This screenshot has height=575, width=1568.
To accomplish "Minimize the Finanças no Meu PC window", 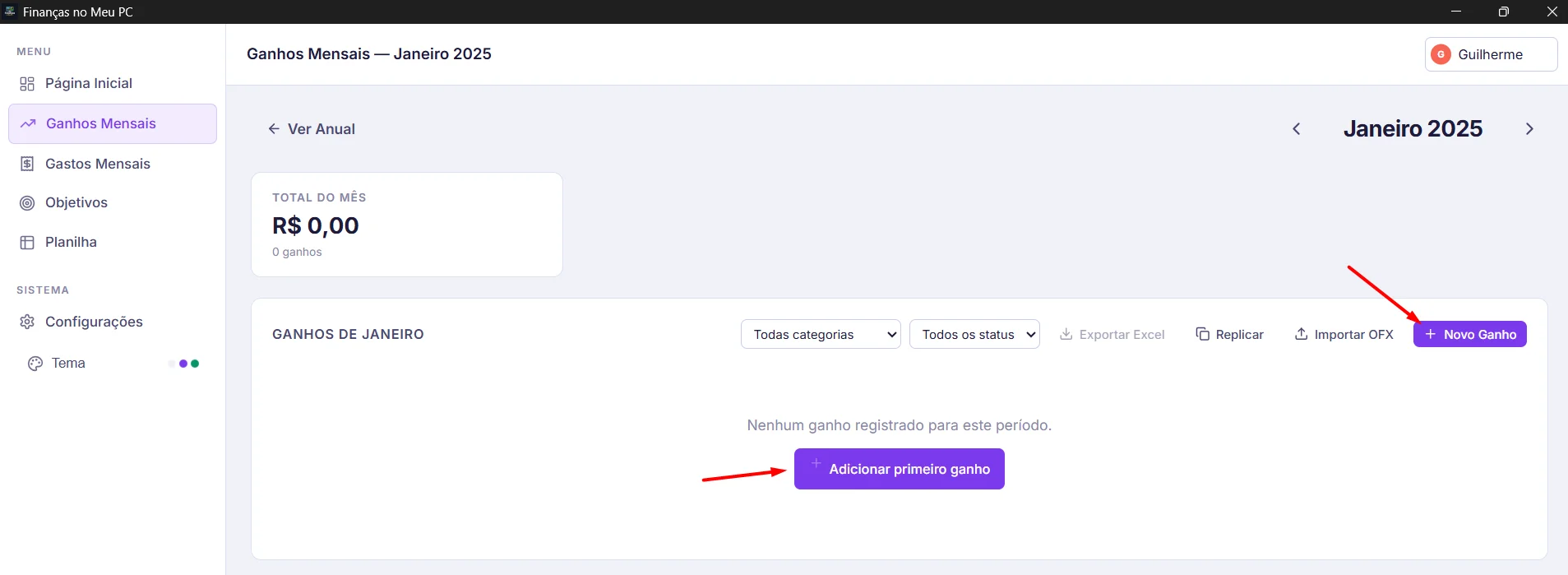I will (1456, 12).
